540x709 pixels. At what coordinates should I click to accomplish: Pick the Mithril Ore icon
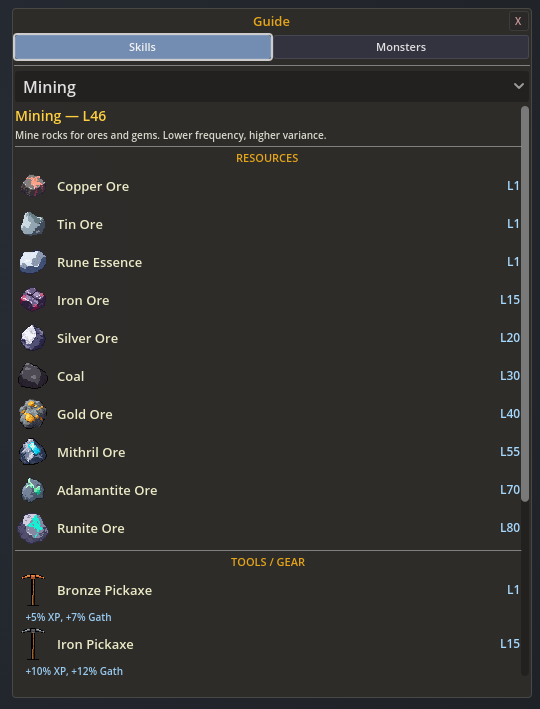[33, 452]
